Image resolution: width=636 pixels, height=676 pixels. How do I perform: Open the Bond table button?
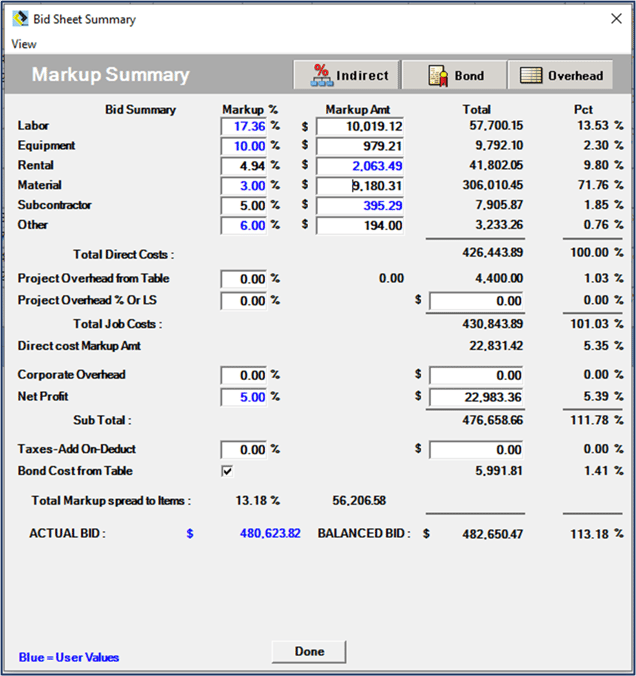(x=454, y=75)
